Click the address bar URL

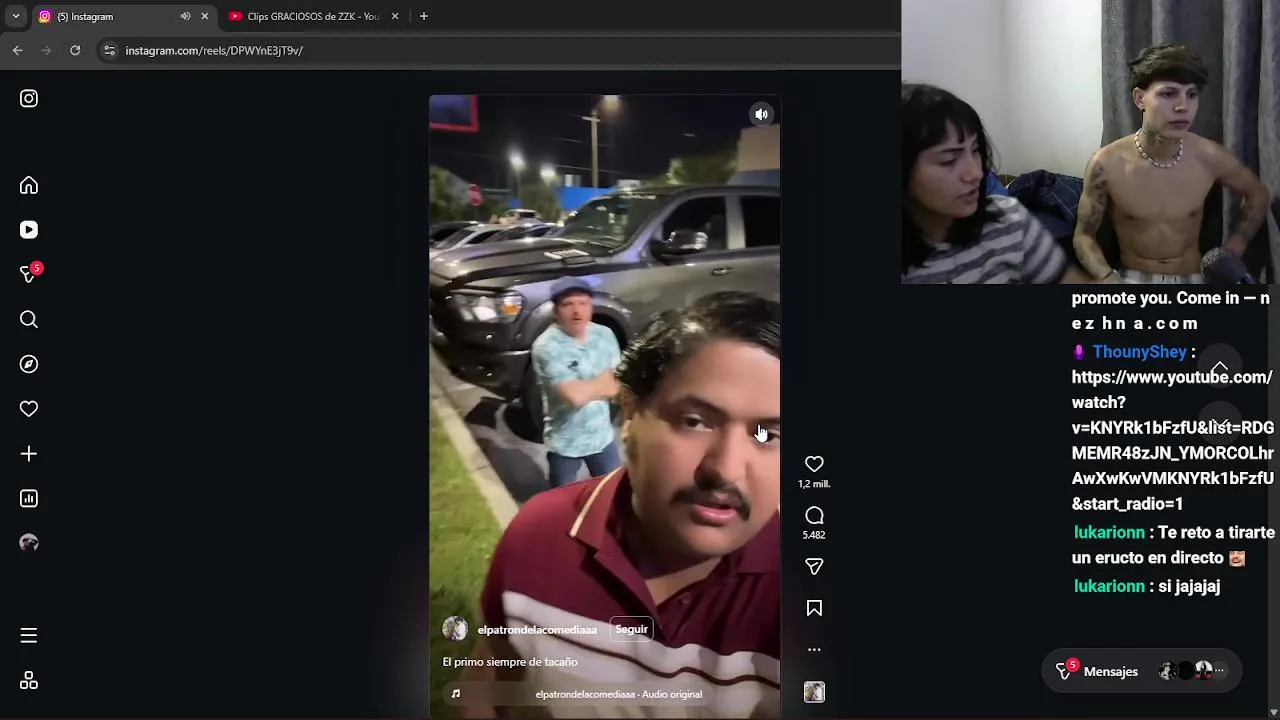coord(214,50)
